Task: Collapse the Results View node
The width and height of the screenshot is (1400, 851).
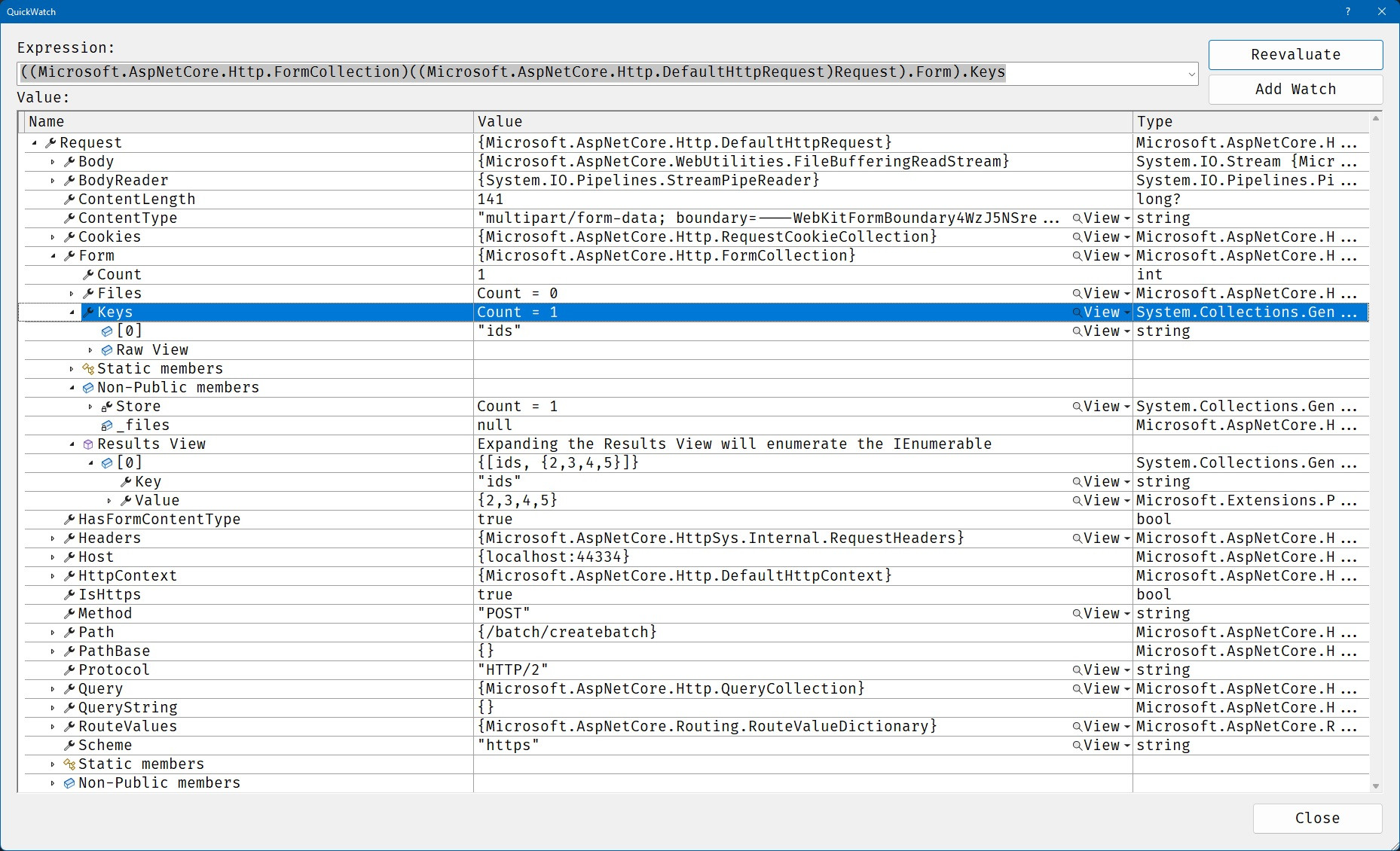Action: [72, 444]
